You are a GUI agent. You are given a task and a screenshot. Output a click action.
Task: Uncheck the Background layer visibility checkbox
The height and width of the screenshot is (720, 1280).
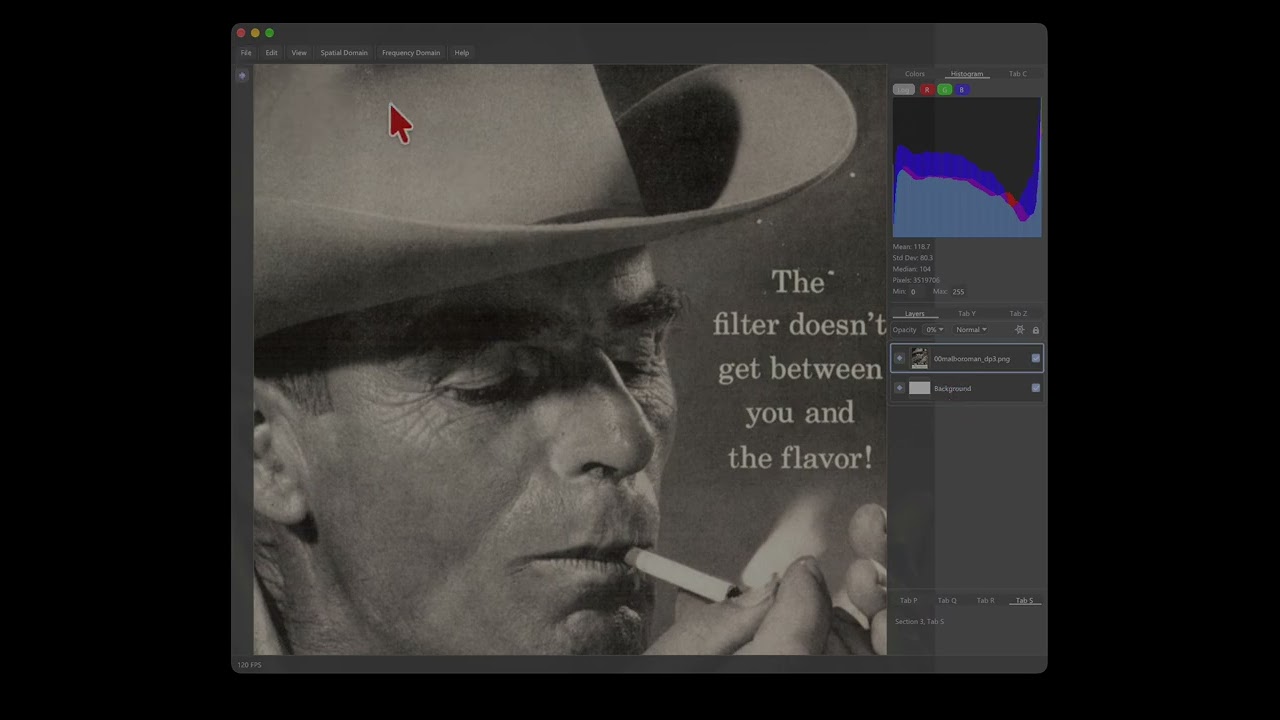[1036, 388]
